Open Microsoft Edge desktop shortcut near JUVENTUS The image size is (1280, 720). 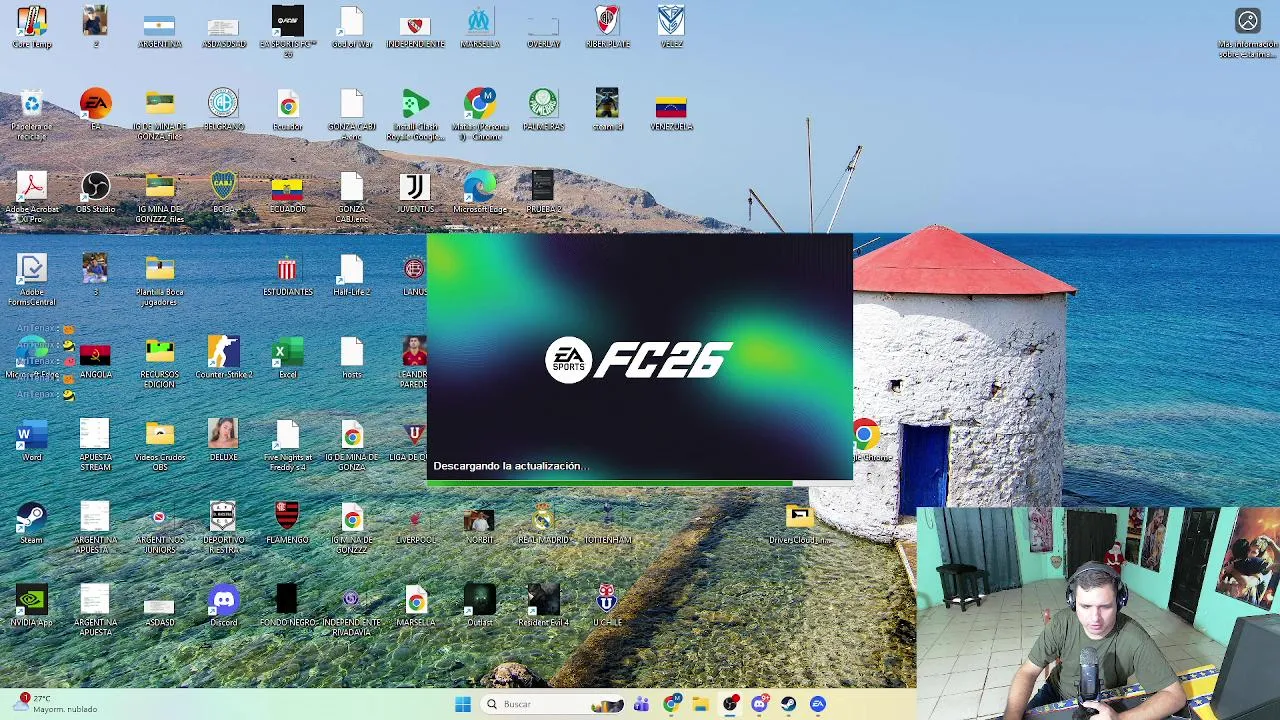[479, 192]
